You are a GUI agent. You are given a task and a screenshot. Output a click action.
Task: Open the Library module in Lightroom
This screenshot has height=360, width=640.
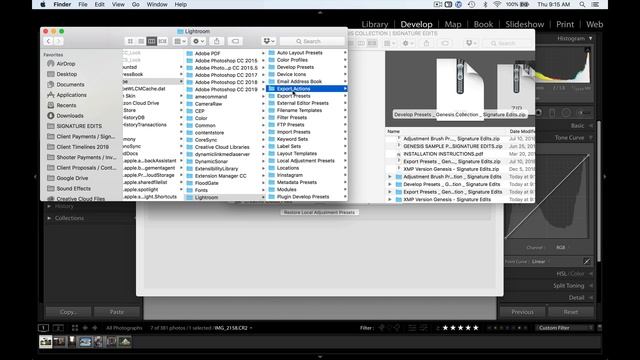point(374,24)
